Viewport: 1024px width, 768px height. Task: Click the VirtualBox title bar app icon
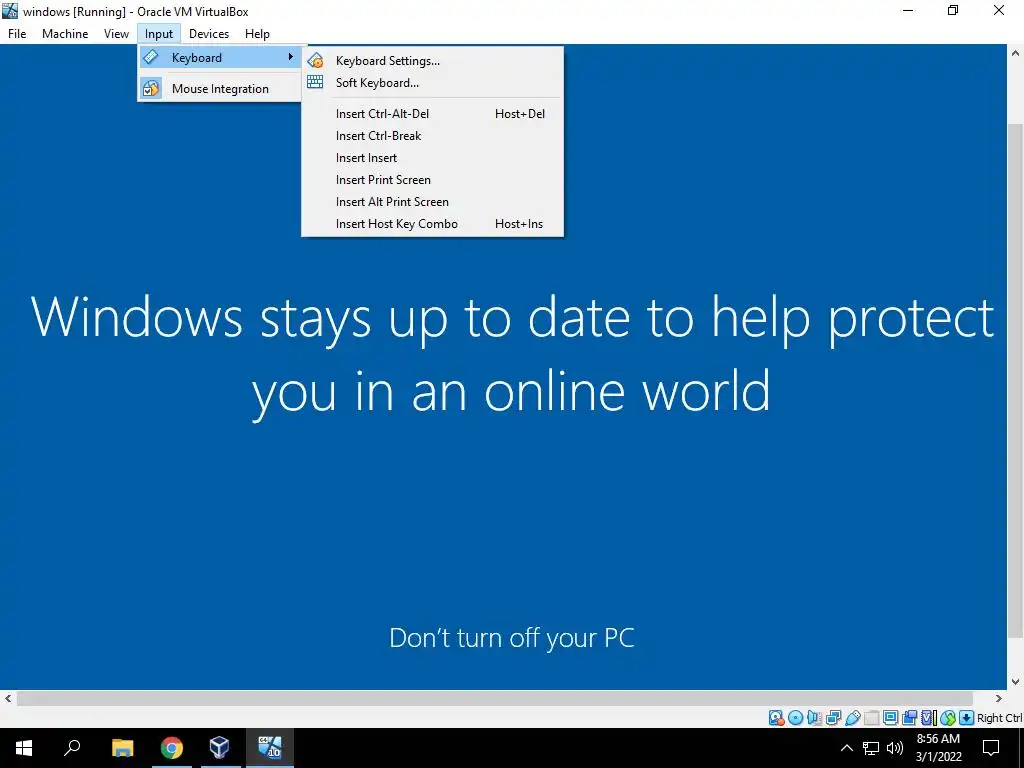tap(10, 10)
